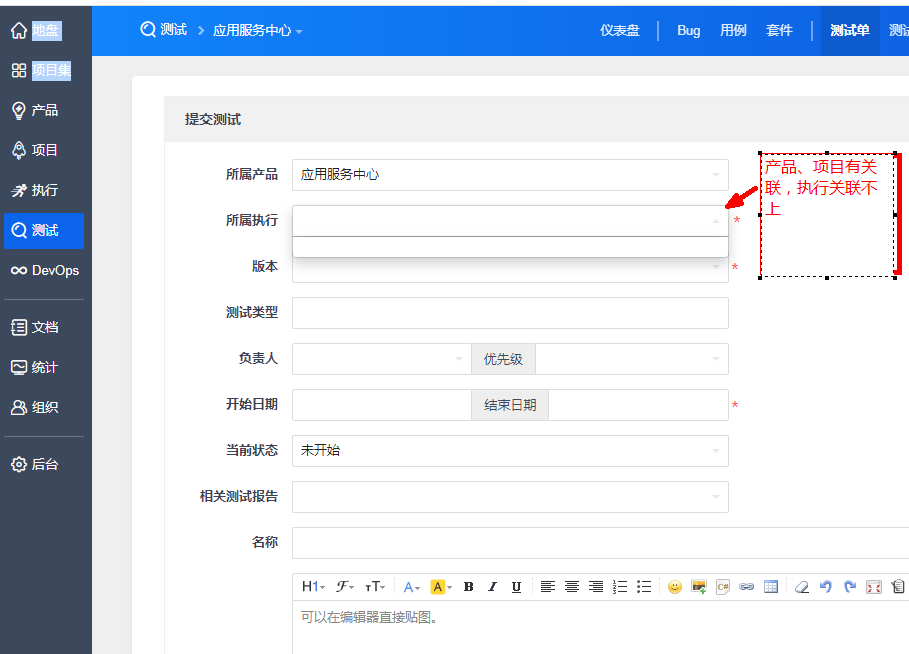Toggle underline formatting in editor
Screen dimensions: 909x654
[x=516, y=587]
